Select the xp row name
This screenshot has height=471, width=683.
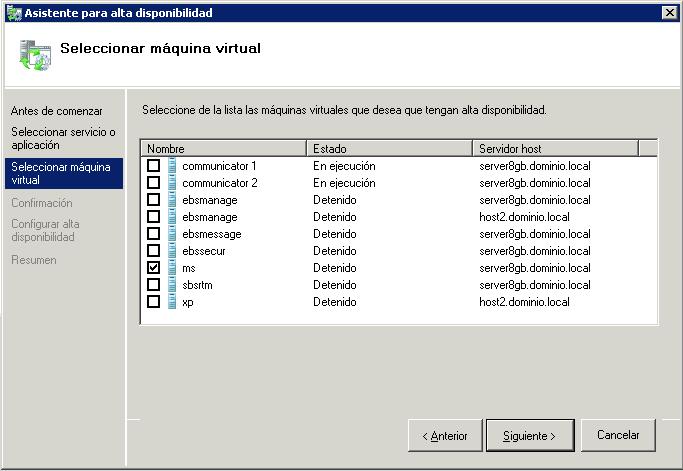pyautogui.click(x=188, y=302)
